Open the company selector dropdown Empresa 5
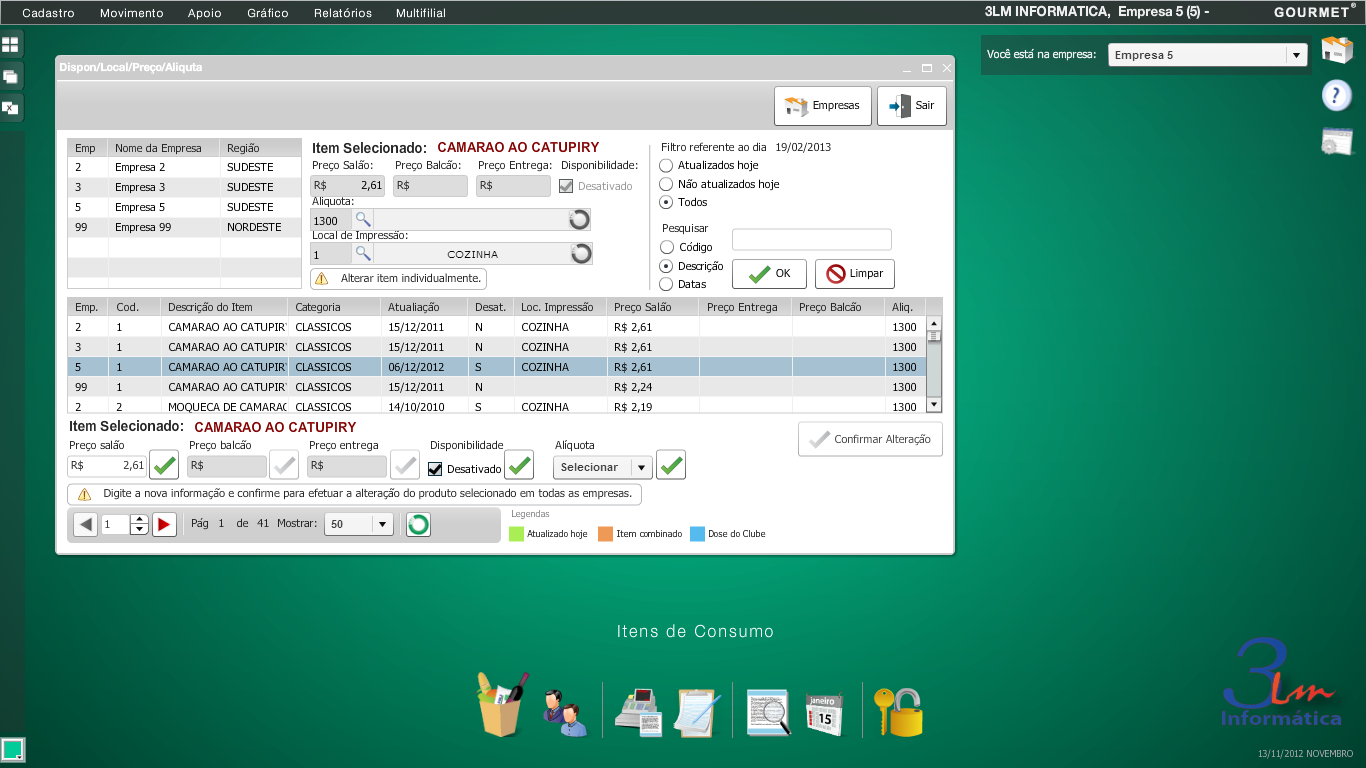 pos(1207,55)
